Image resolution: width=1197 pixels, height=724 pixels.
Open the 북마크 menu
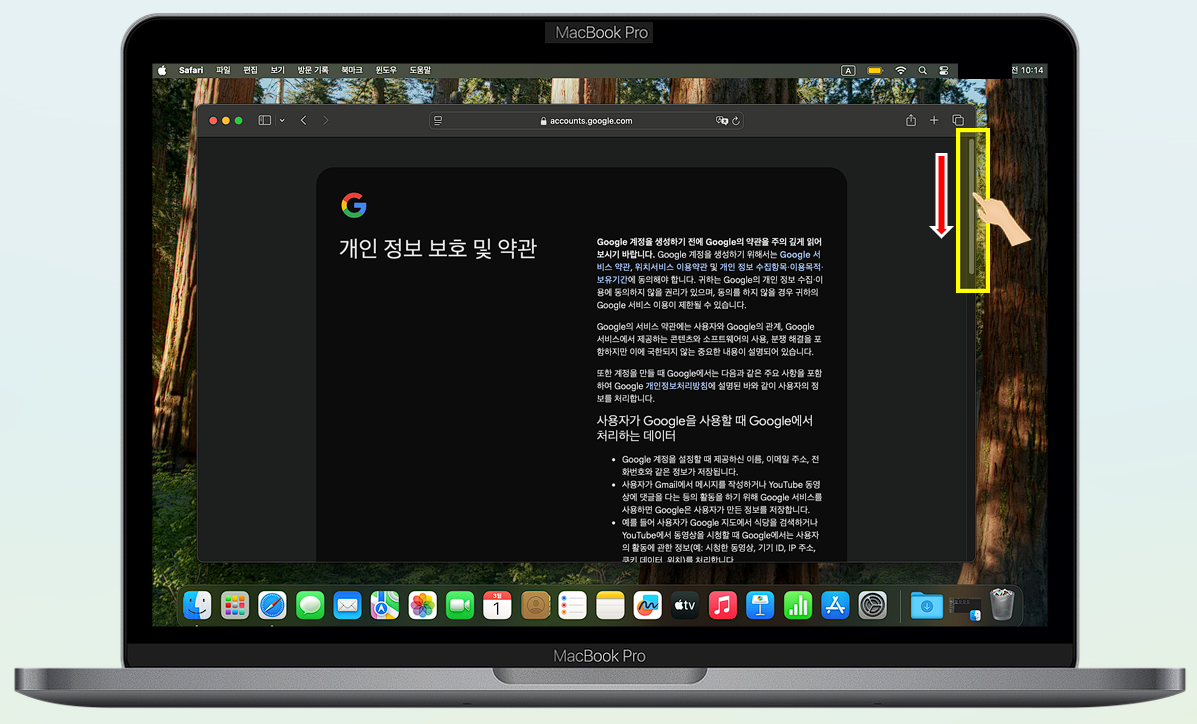click(352, 70)
